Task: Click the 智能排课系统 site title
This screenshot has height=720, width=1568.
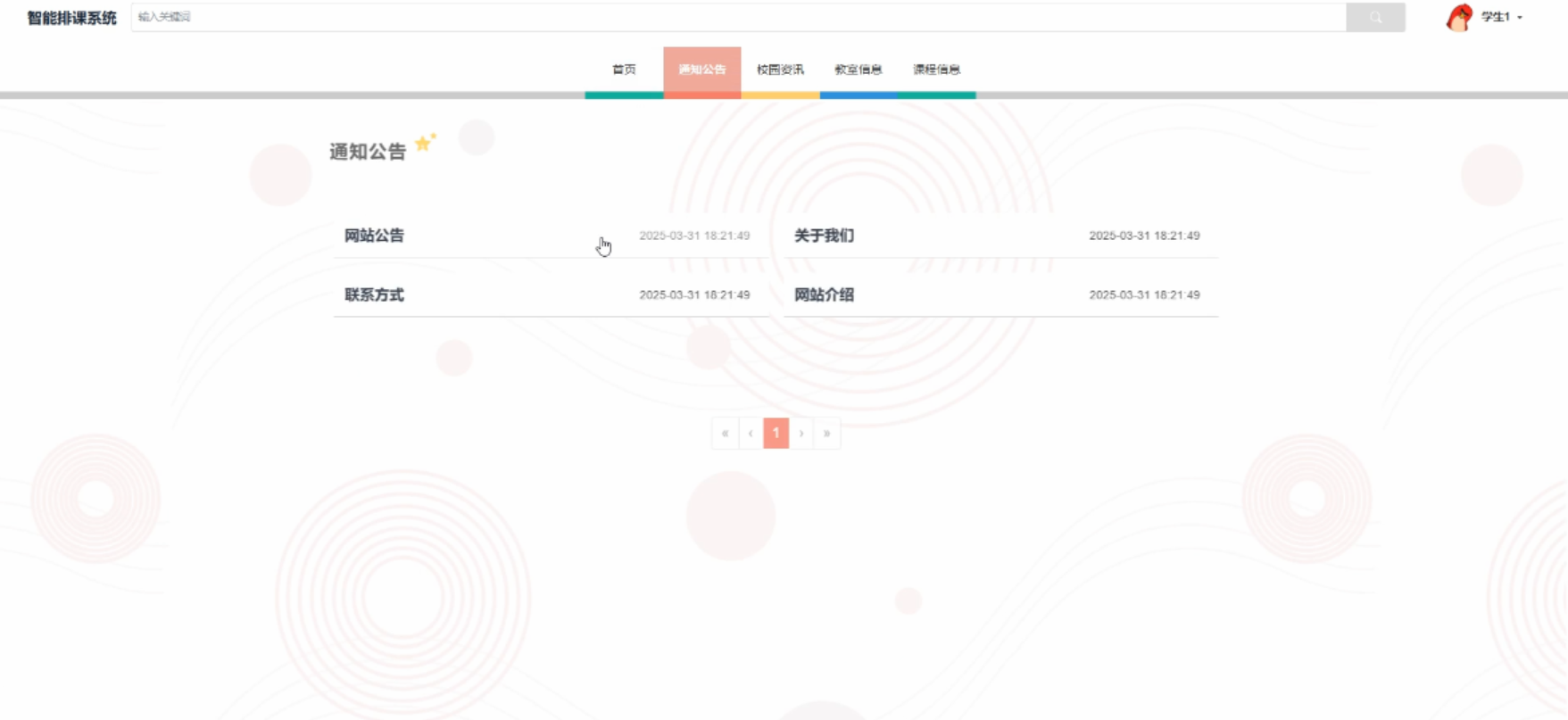Action: pyautogui.click(x=71, y=18)
